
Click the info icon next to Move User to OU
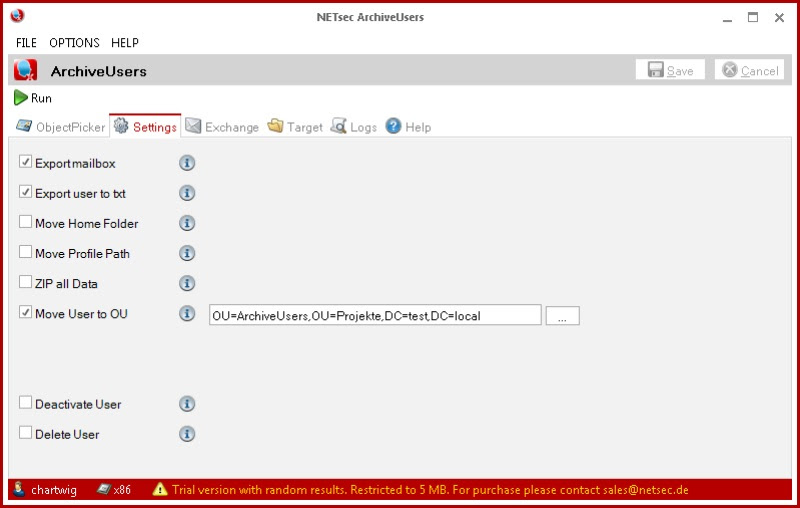pyautogui.click(x=187, y=314)
